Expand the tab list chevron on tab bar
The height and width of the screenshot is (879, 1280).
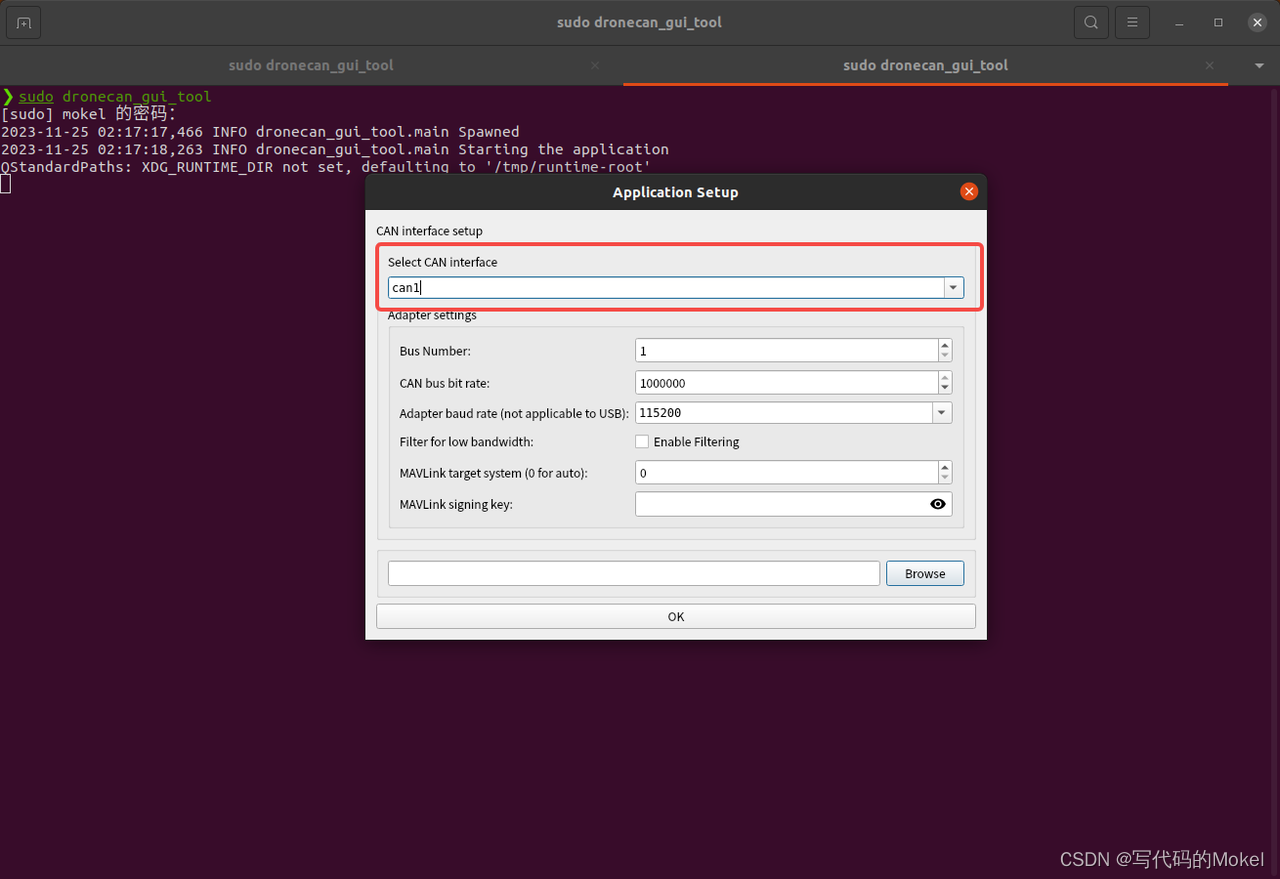click(x=1258, y=65)
